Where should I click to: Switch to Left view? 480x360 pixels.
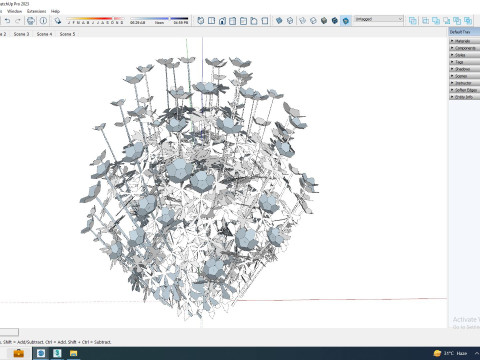pos(254,21)
